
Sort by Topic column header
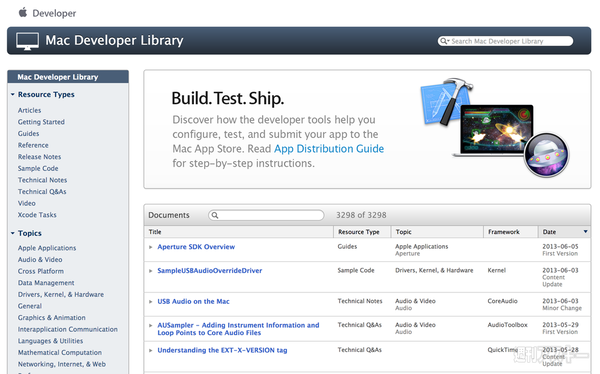(x=437, y=232)
